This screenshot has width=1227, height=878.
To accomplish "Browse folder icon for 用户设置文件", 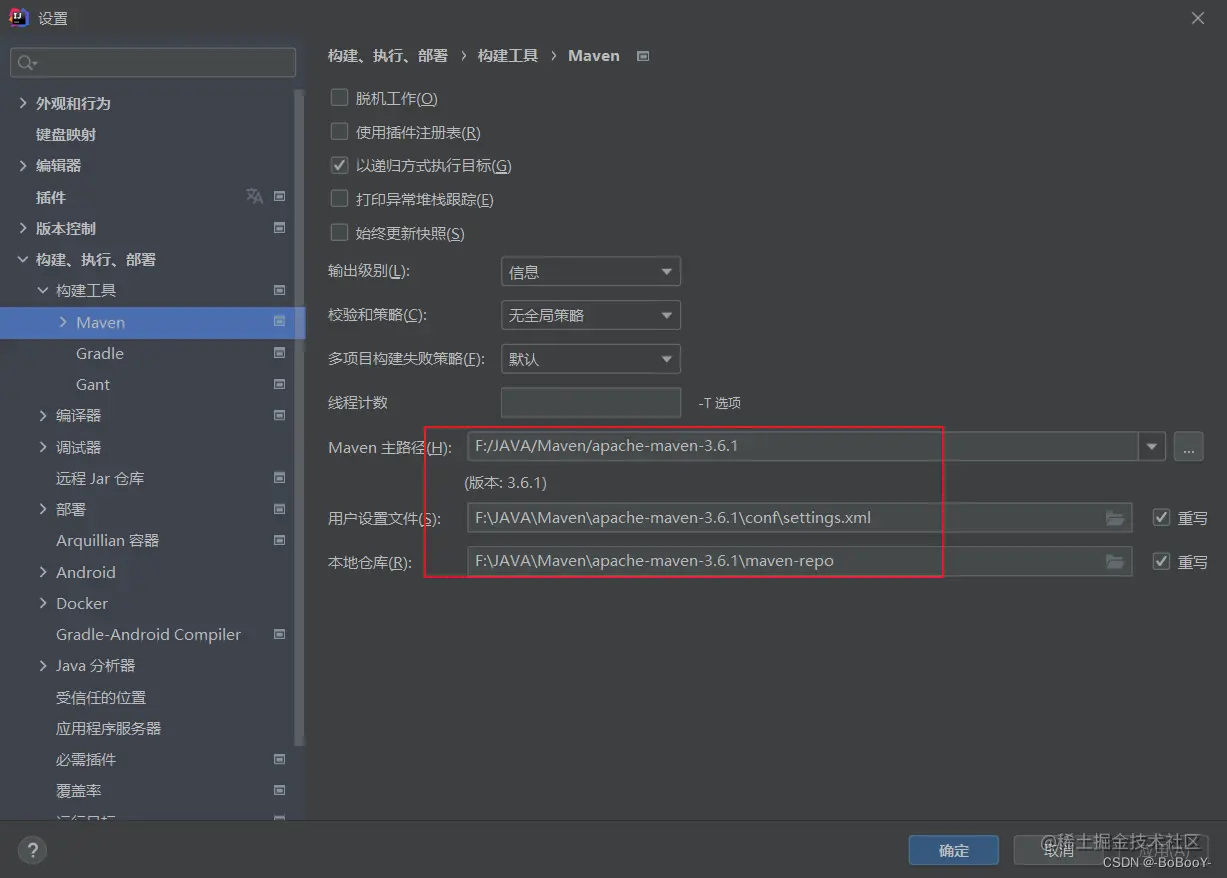I will pyautogui.click(x=1115, y=518).
